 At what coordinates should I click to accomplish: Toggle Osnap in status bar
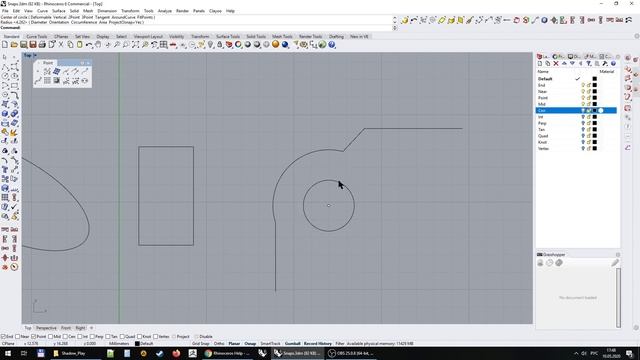coord(250,344)
